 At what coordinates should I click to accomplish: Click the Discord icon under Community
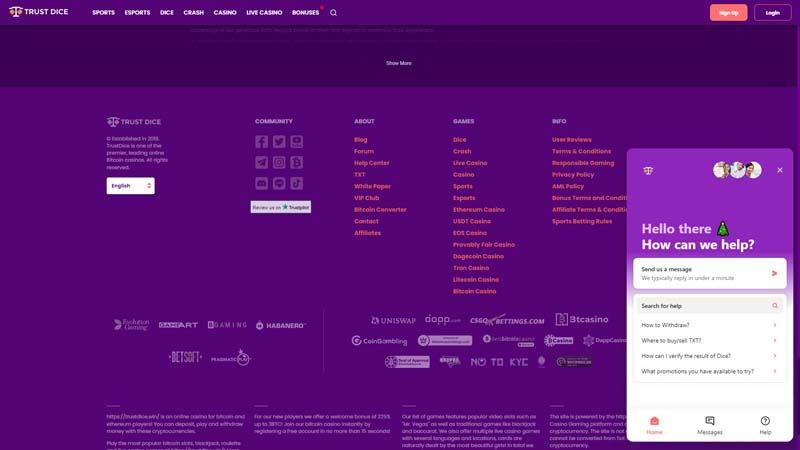click(x=261, y=184)
